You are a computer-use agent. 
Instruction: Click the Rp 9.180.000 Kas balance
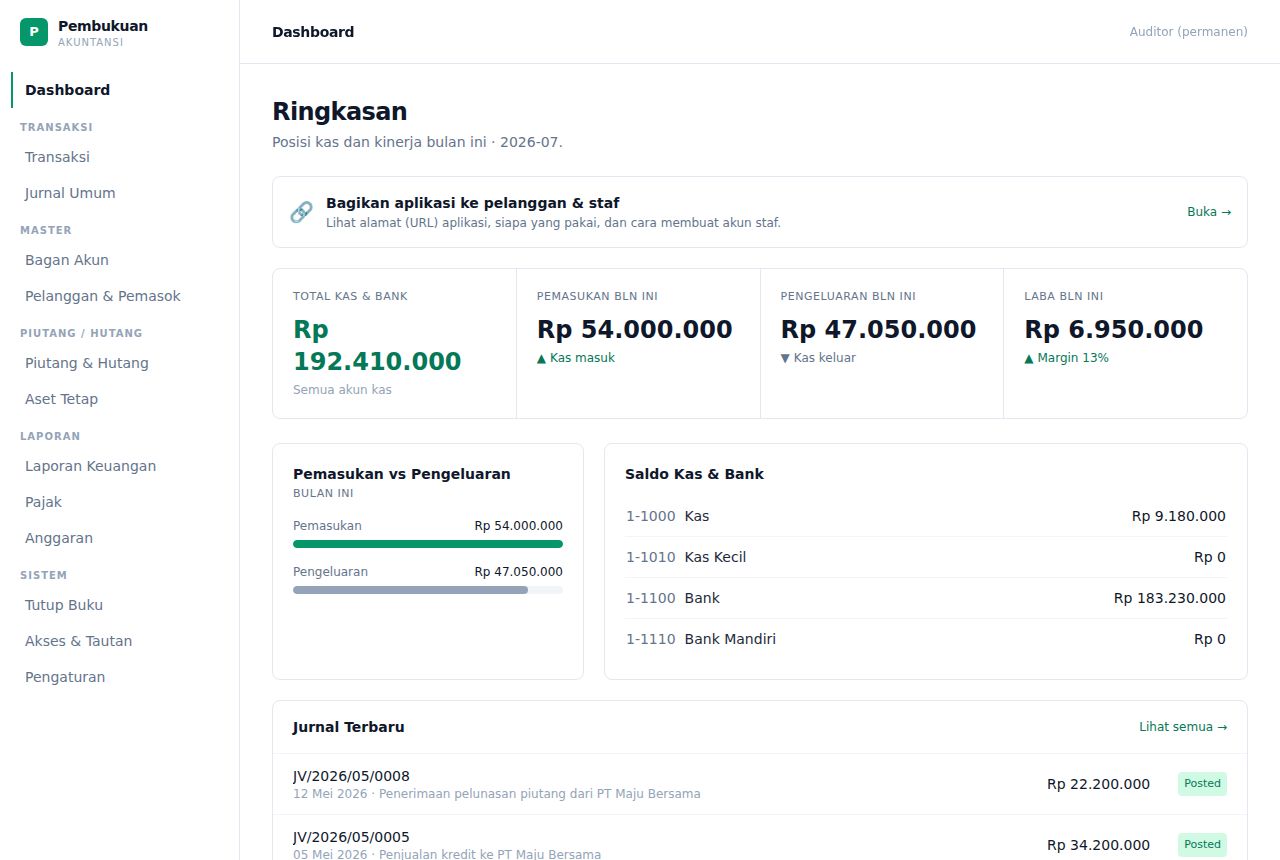(1179, 516)
